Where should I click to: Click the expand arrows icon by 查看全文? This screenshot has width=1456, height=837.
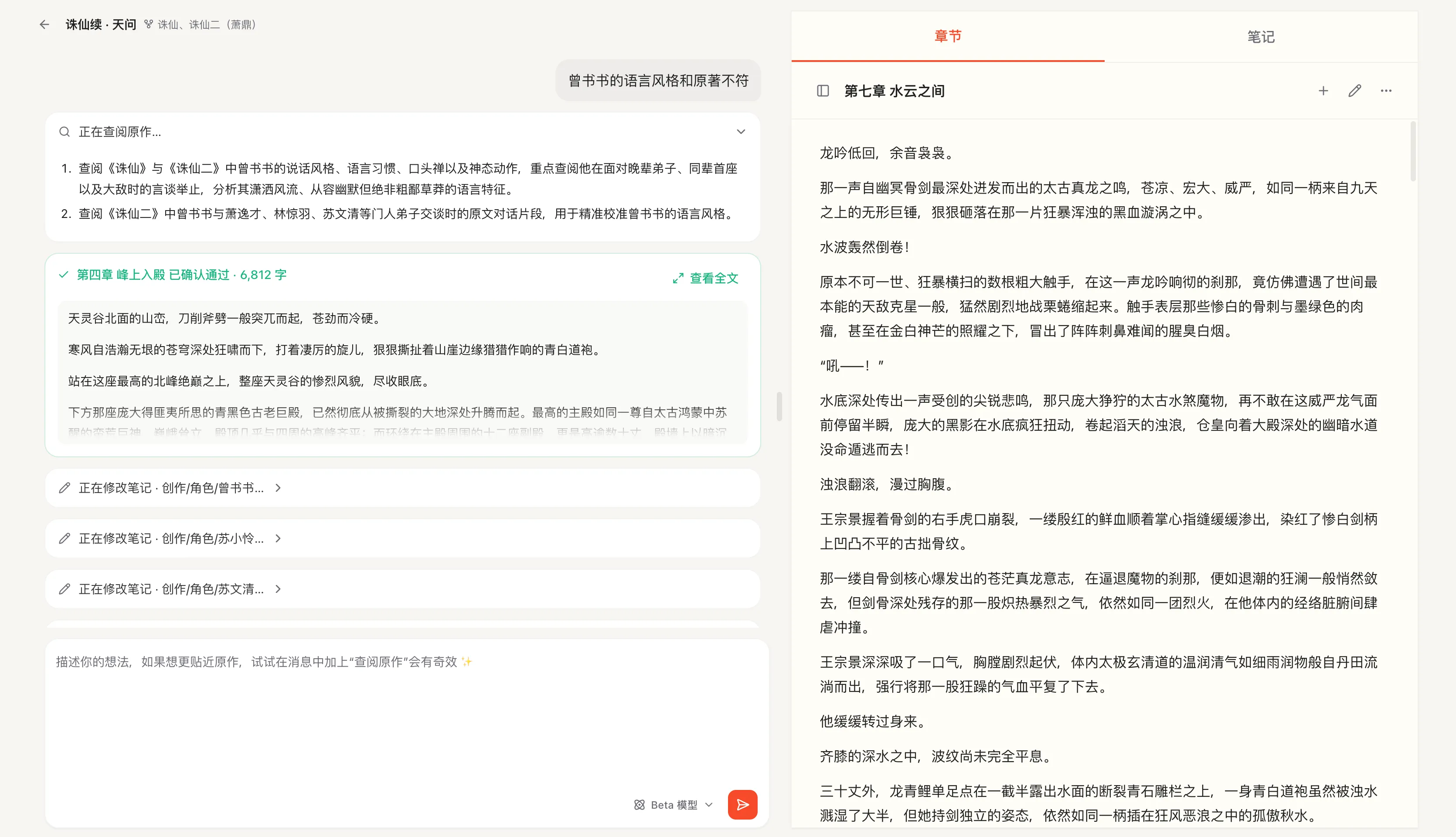click(678, 278)
